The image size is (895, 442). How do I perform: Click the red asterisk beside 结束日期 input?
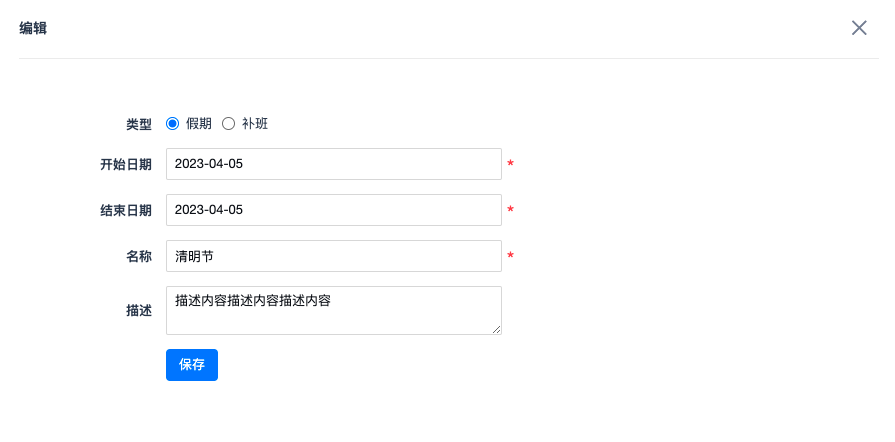511,210
